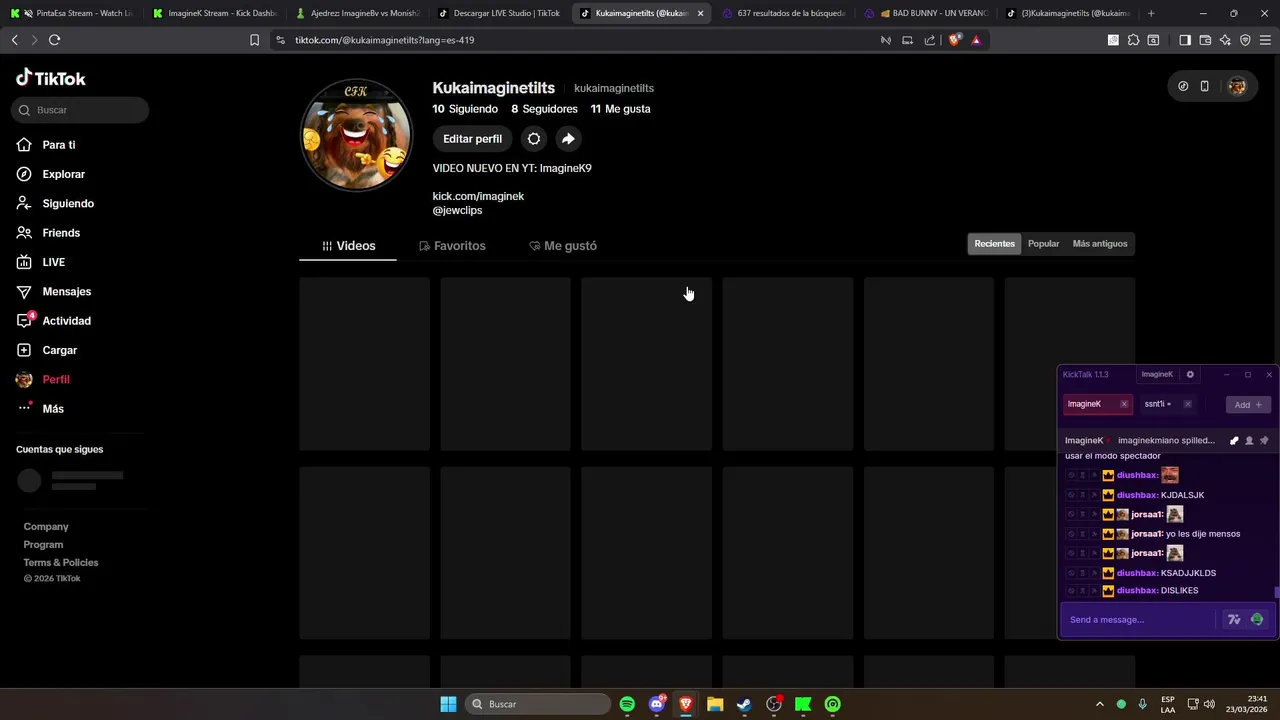Open Brave VPN shield icon
1280x720 pixels.
pyautogui.click(x=1245, y=40)
